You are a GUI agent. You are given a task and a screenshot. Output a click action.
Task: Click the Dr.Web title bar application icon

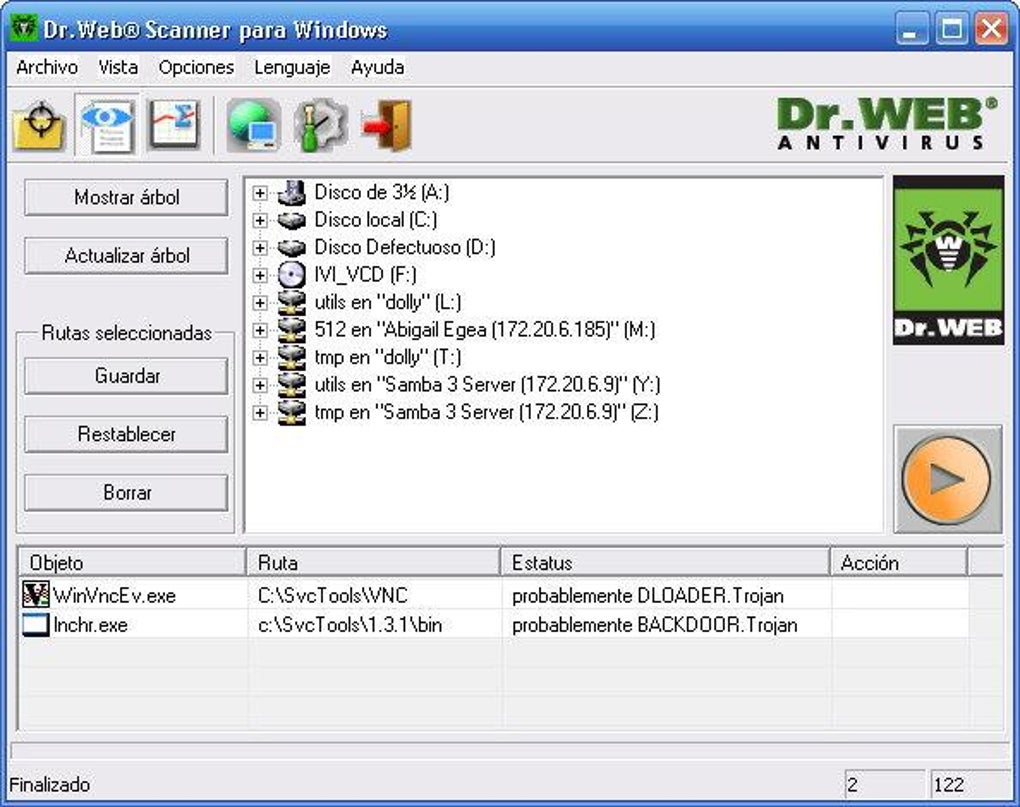(24, 28)
